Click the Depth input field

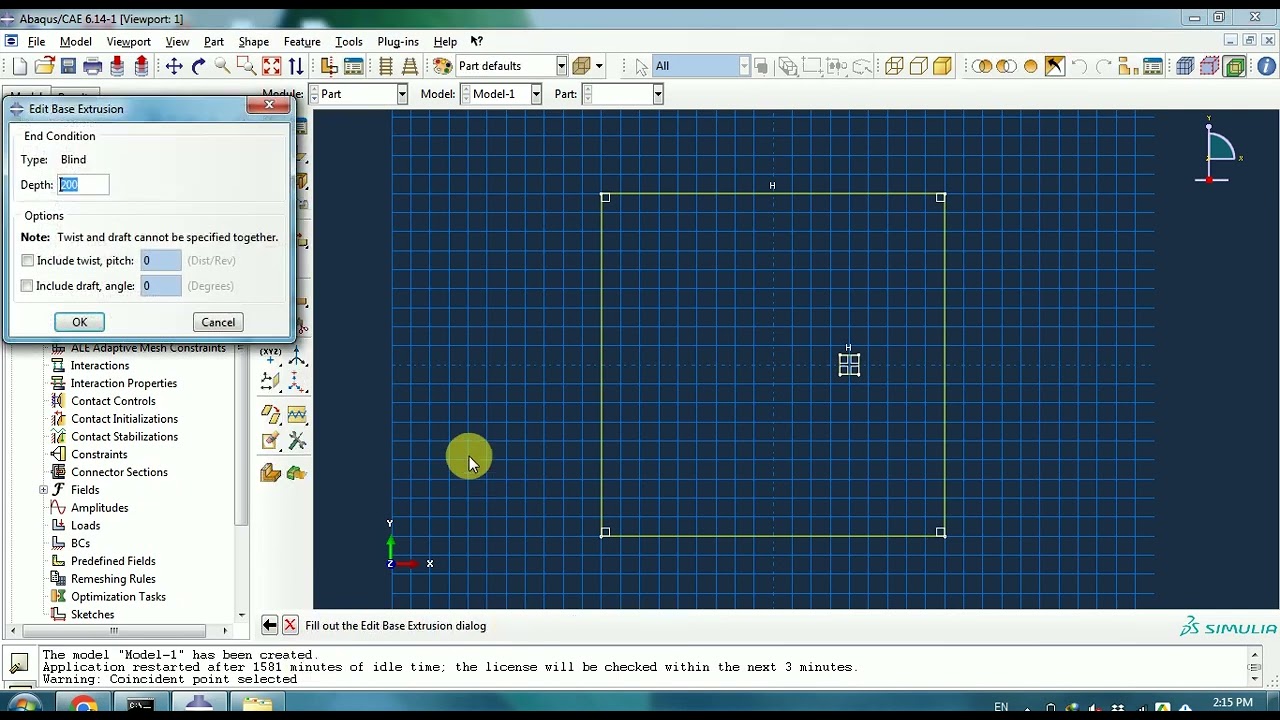click(x=83, y=185)
